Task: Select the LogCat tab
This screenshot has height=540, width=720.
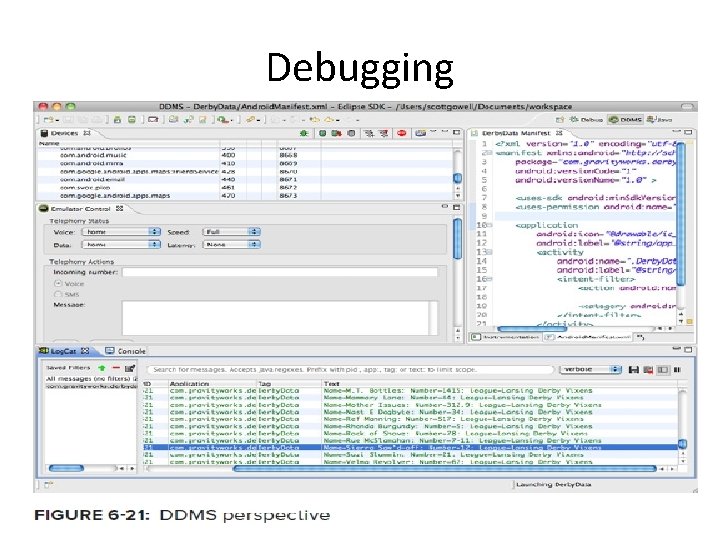Action: [64, 351]
